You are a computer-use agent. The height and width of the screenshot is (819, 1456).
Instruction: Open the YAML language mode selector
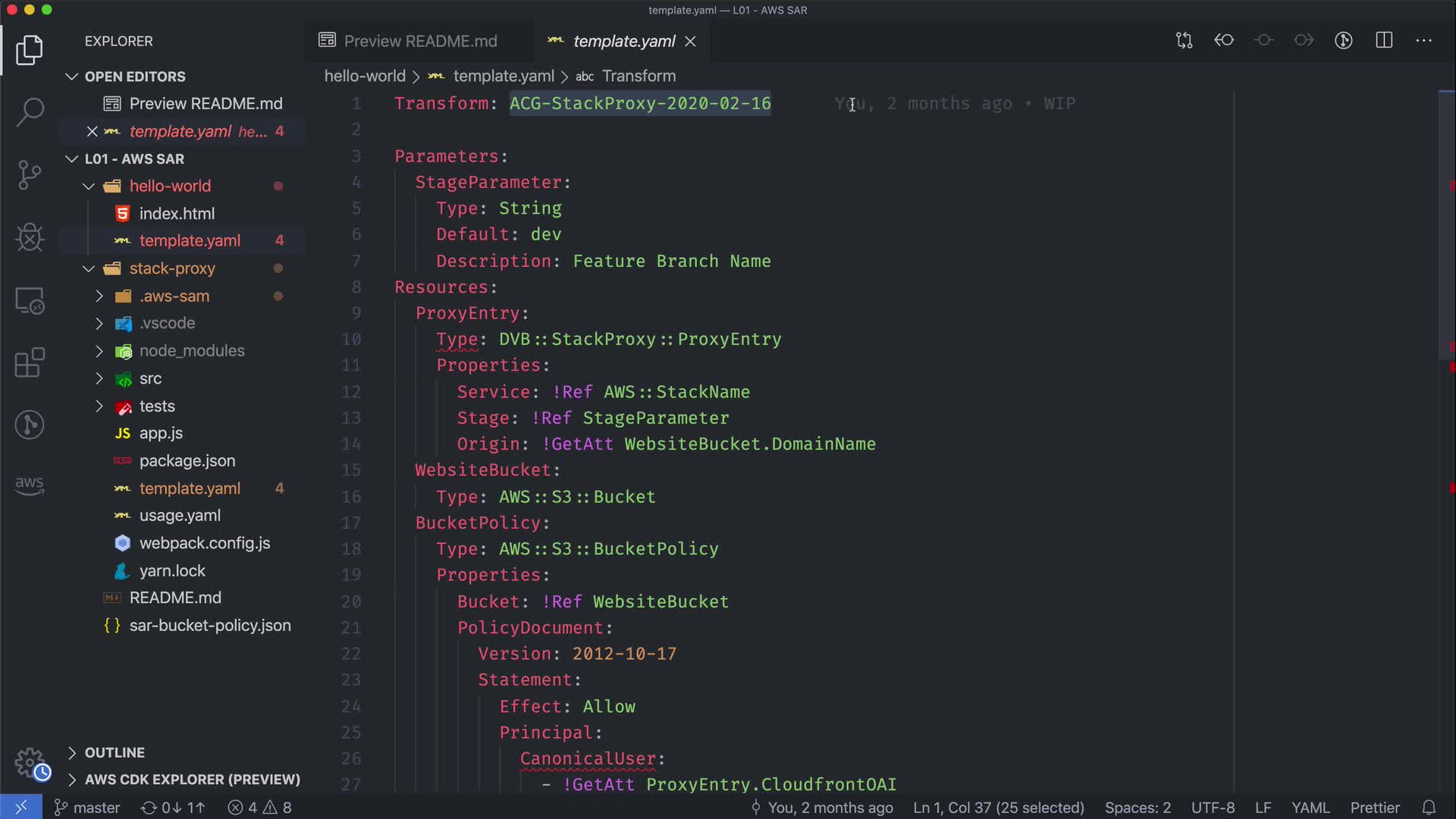[x=1310, y=808]
